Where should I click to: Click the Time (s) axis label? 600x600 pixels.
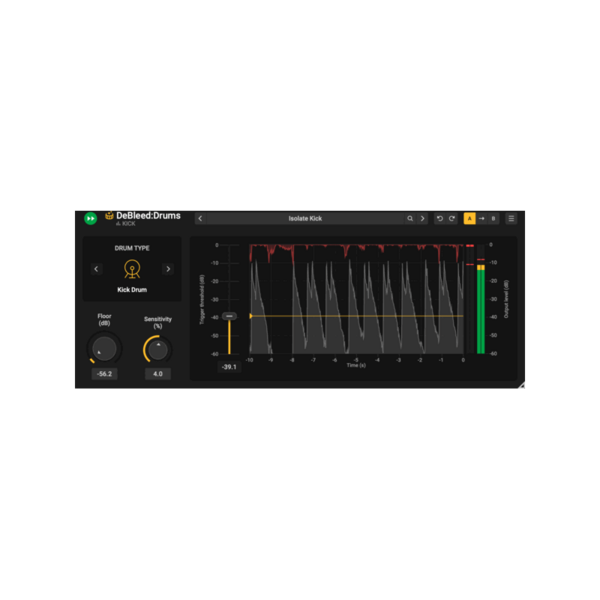[x=356, y=365]
